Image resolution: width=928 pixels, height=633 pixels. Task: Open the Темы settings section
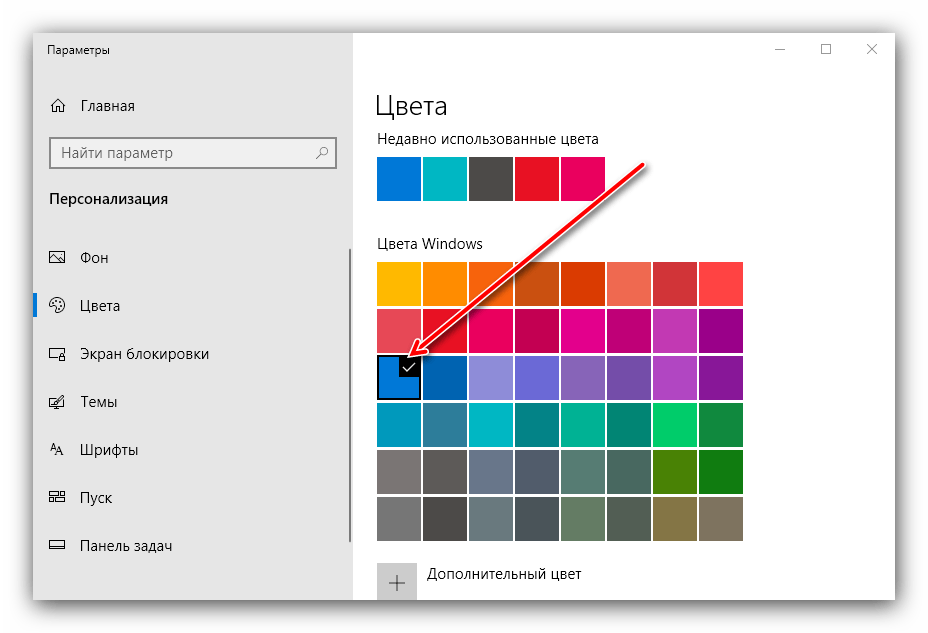point(98,402)
